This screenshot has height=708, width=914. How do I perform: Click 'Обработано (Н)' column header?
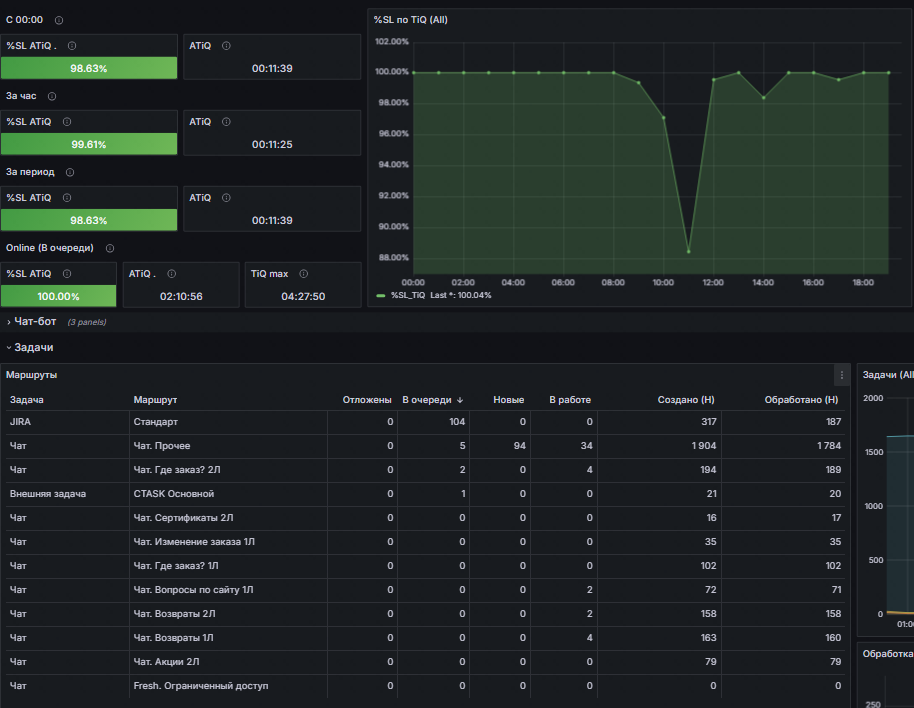coord(801,400)
